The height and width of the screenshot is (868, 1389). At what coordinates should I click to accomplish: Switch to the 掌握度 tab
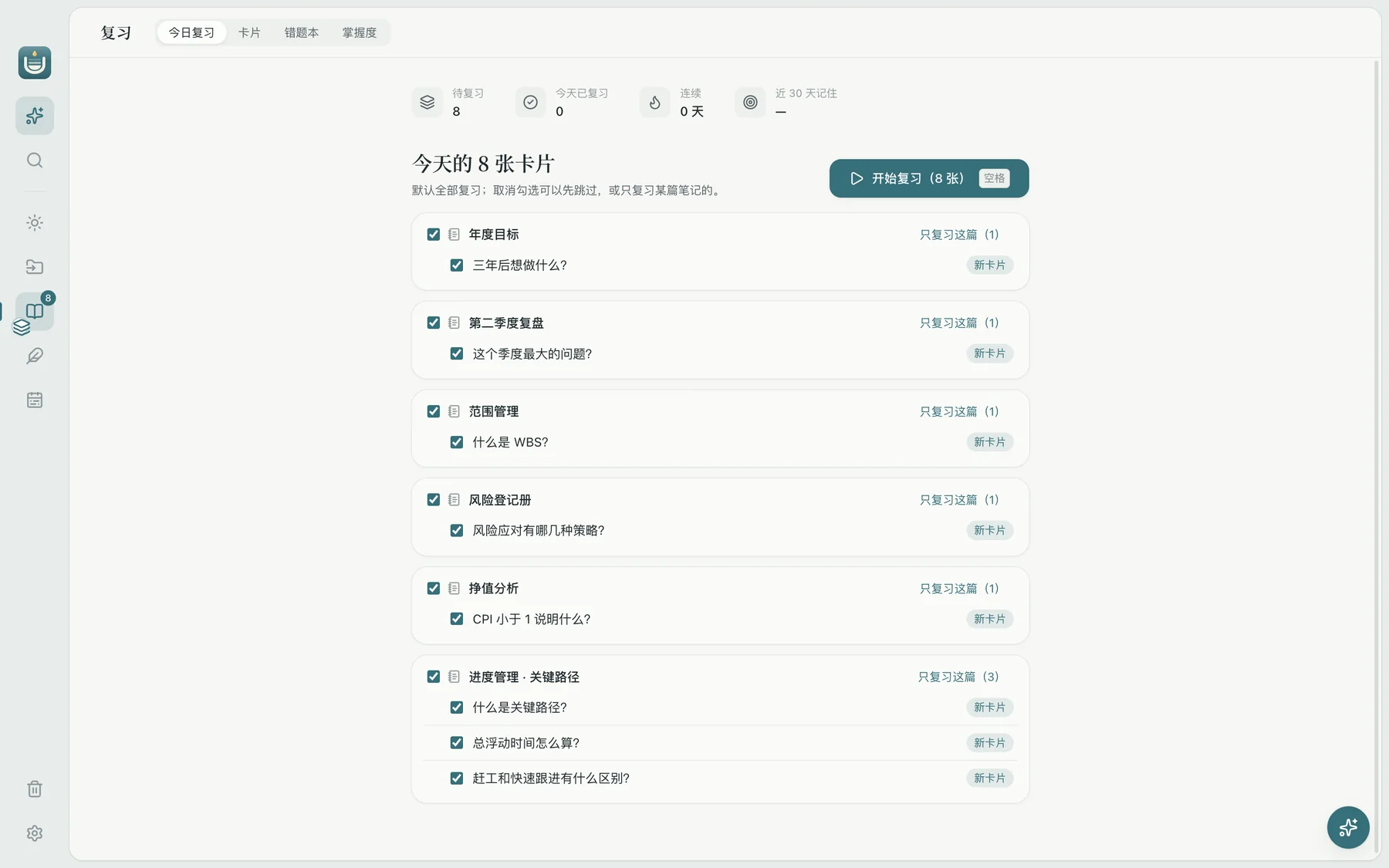coord(360,32)
